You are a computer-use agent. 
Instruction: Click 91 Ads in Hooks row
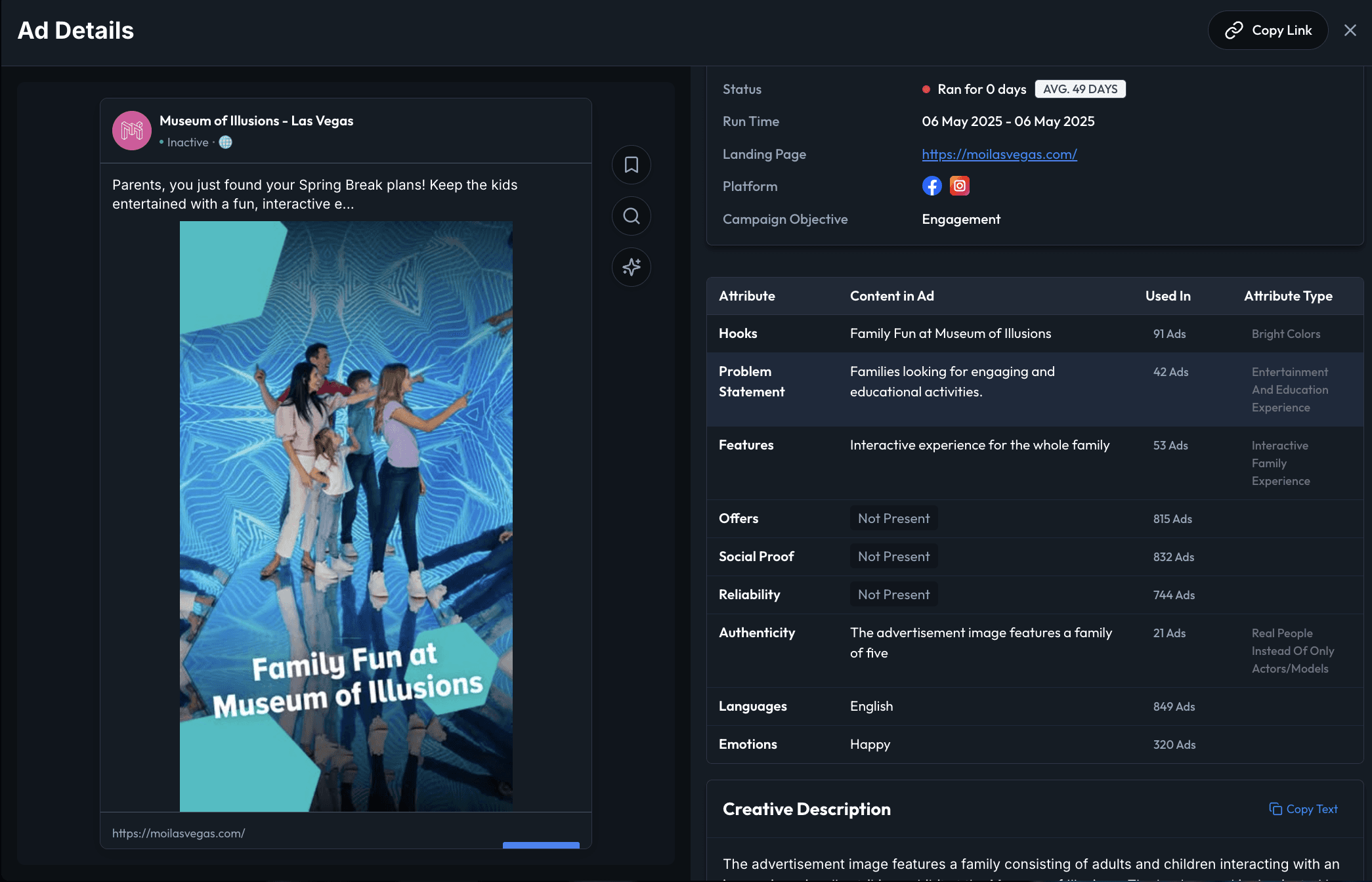[1169, 334]
